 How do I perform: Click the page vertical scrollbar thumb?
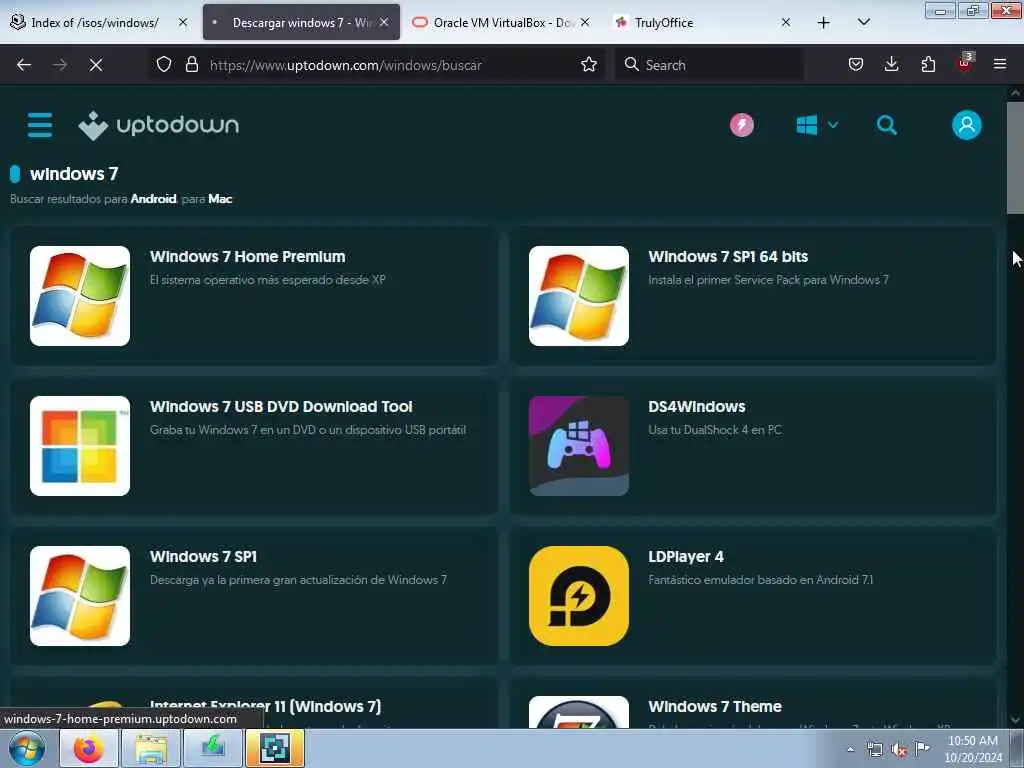coord(1015,157)
